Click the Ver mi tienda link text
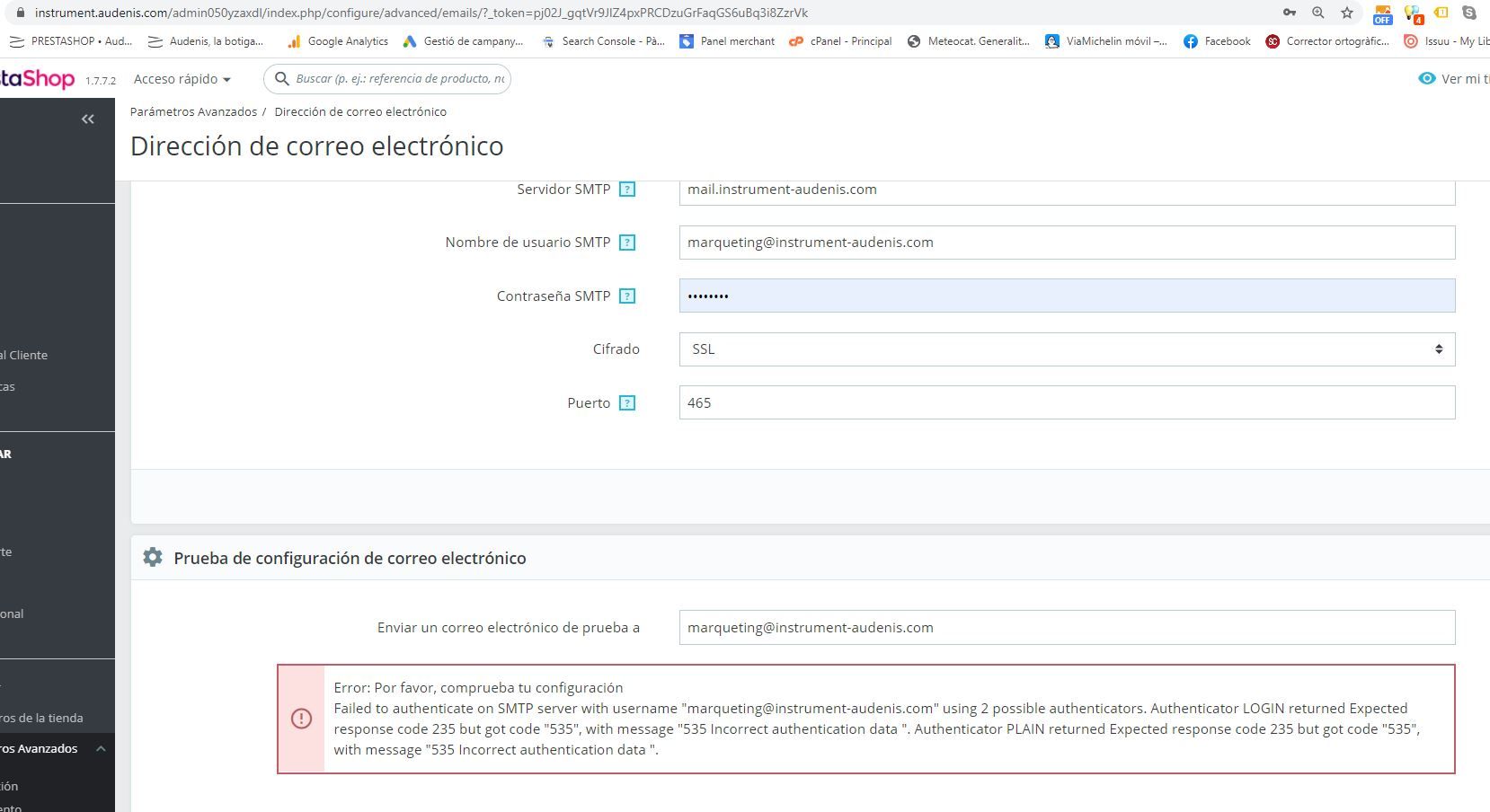 pyautogui.click(x=1465, y=79)
